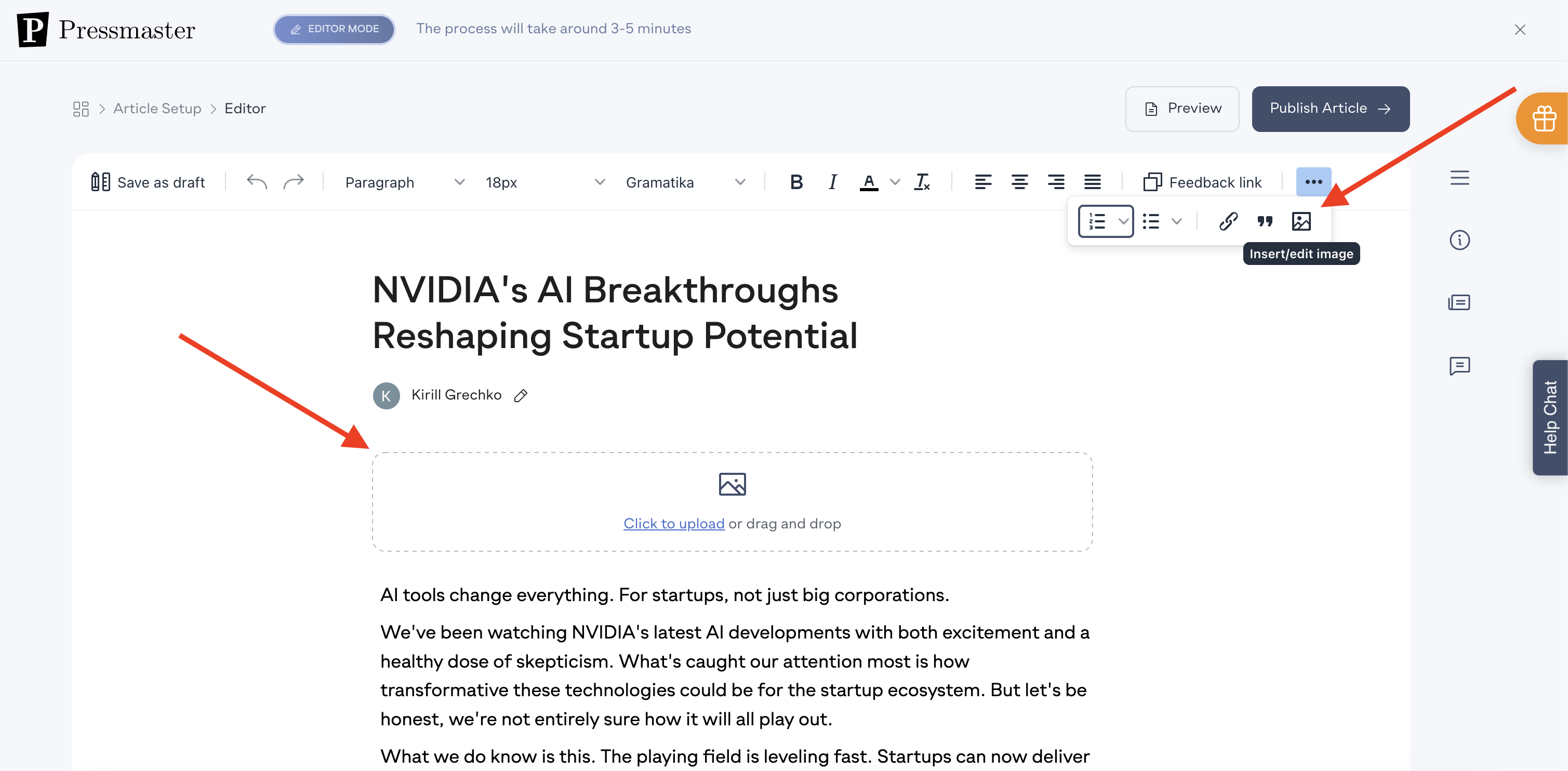
Task: Align text left
Action: [983, 182]
